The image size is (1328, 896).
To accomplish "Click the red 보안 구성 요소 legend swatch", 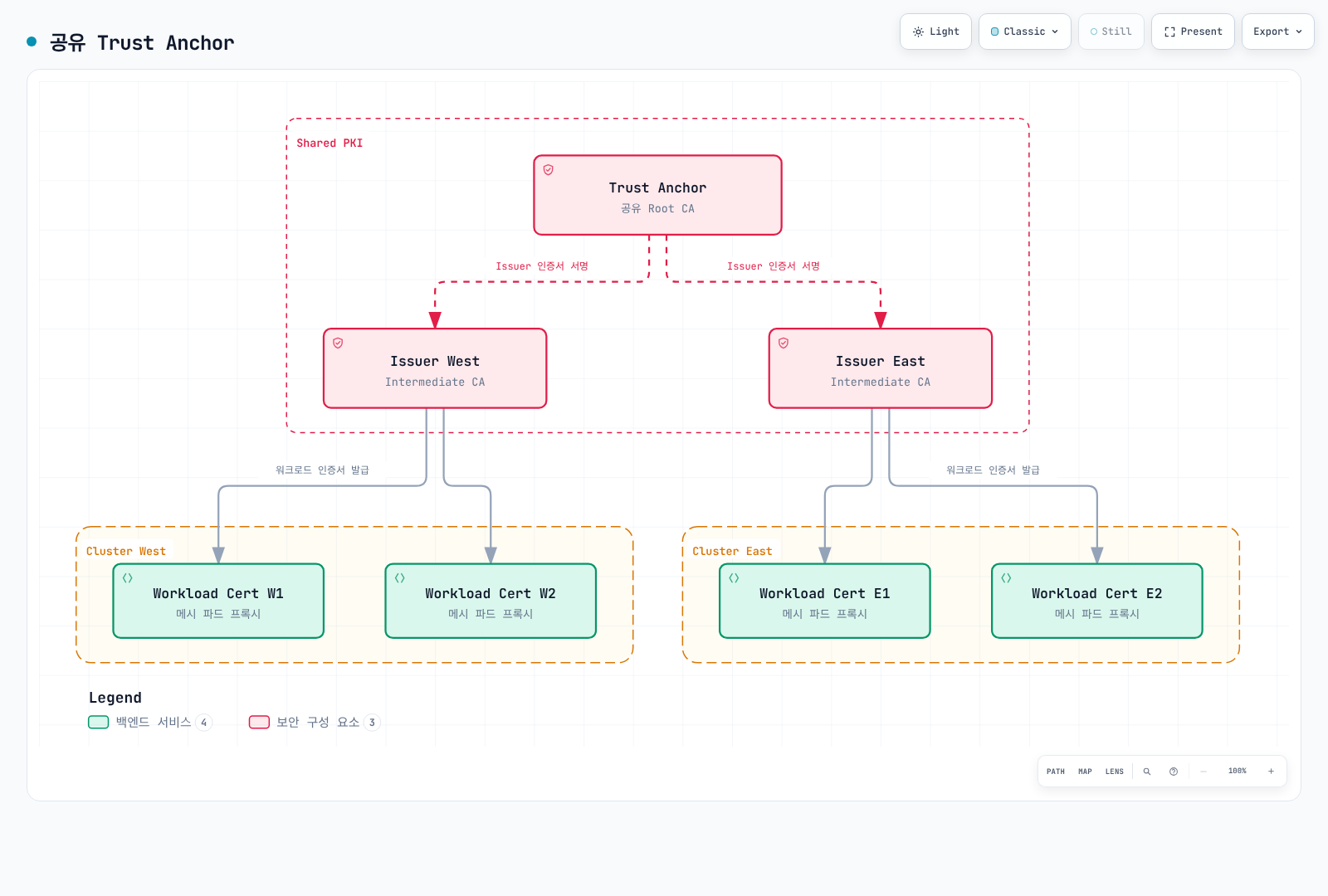I will point(260,722).
